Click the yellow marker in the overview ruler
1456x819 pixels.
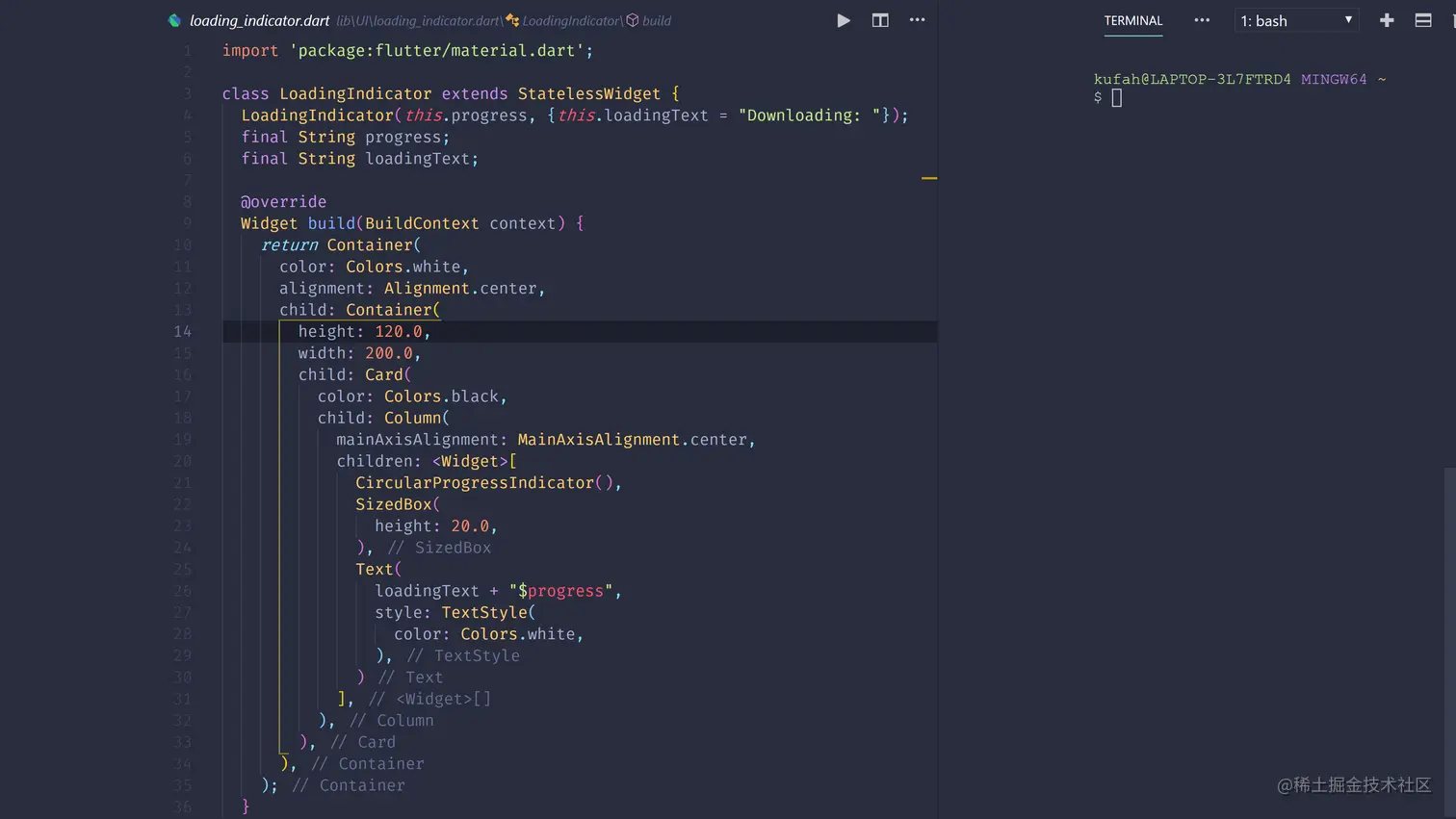tap(929, 178)
